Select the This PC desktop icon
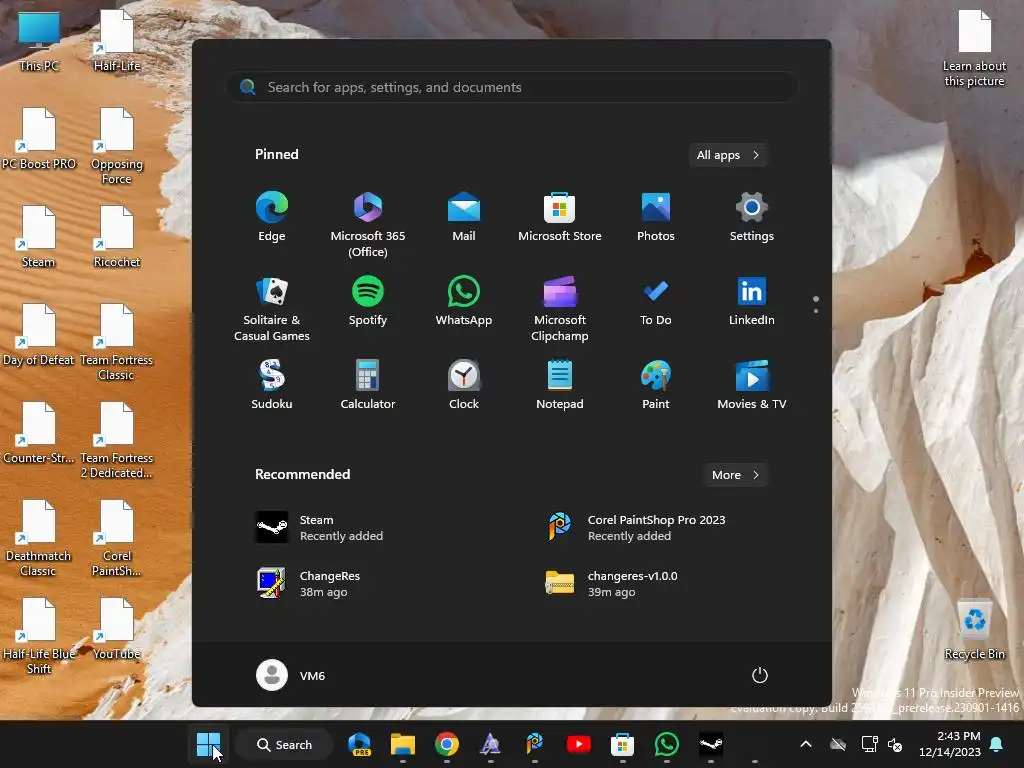1024x768 pixels. (39, 40)
